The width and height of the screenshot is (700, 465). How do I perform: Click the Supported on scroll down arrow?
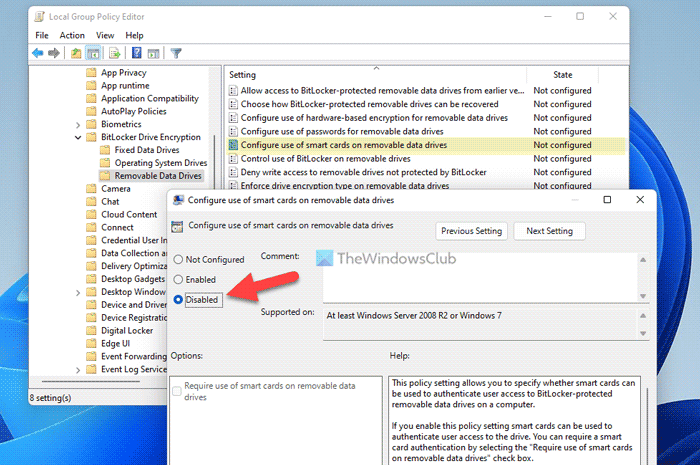643,333
